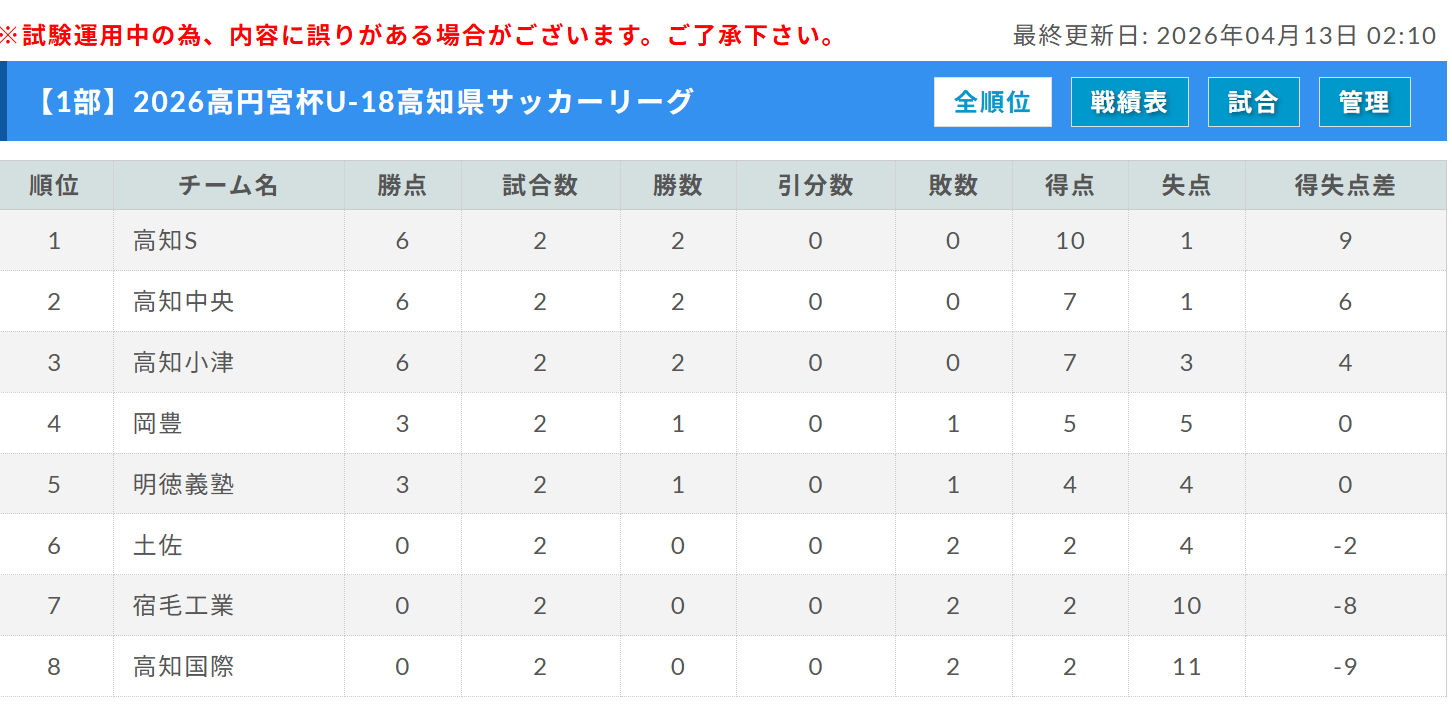Click the league title heading

coord(363,102)
